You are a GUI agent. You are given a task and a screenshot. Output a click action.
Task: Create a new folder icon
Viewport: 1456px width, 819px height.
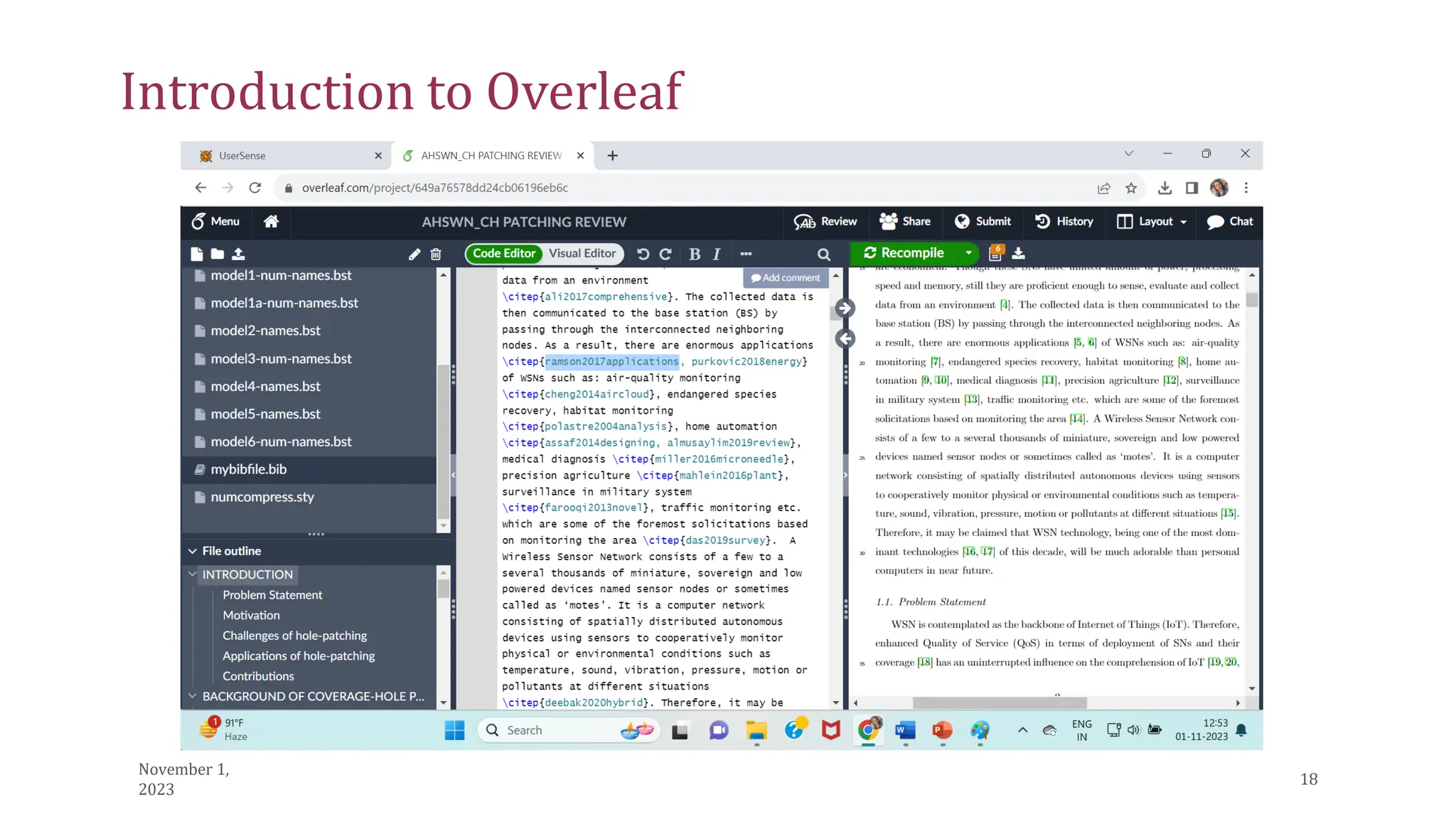click(x=218, y=254)
